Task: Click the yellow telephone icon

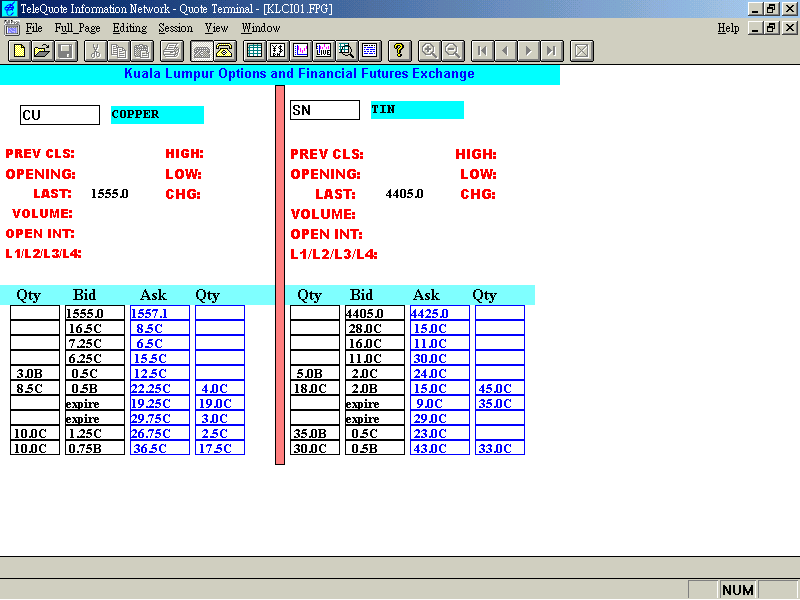Action: [x=224, y=51]
